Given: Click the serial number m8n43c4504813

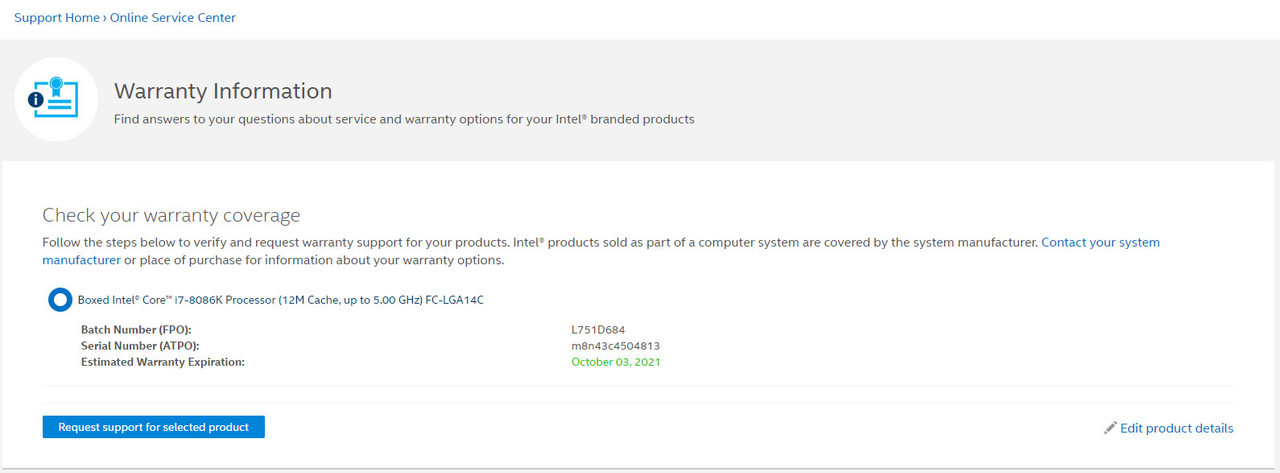Looking at the screenshot, I should coord(615,346).
